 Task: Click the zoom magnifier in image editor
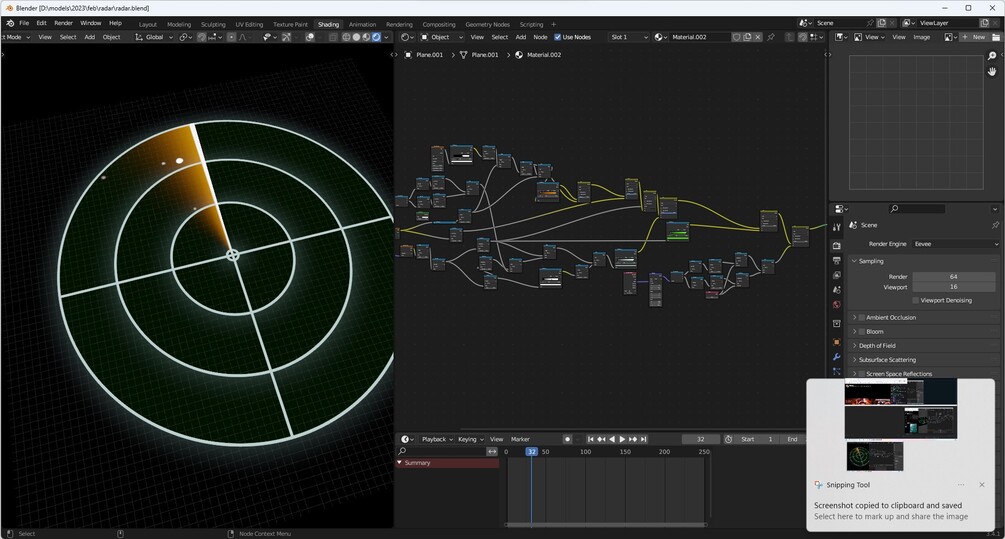(x=992, y=56)
